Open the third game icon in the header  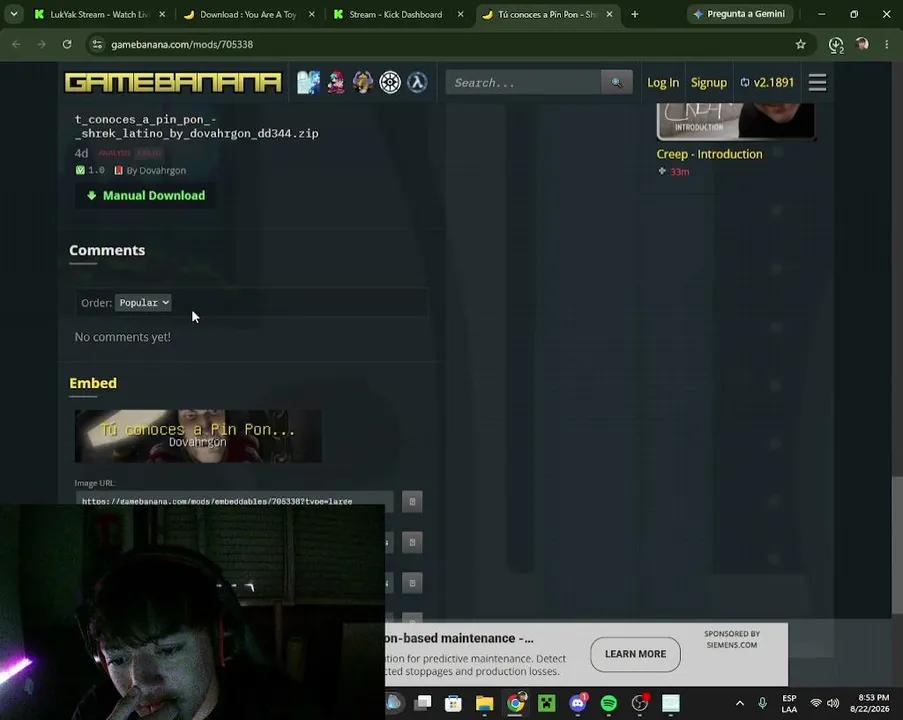point(363,82)
